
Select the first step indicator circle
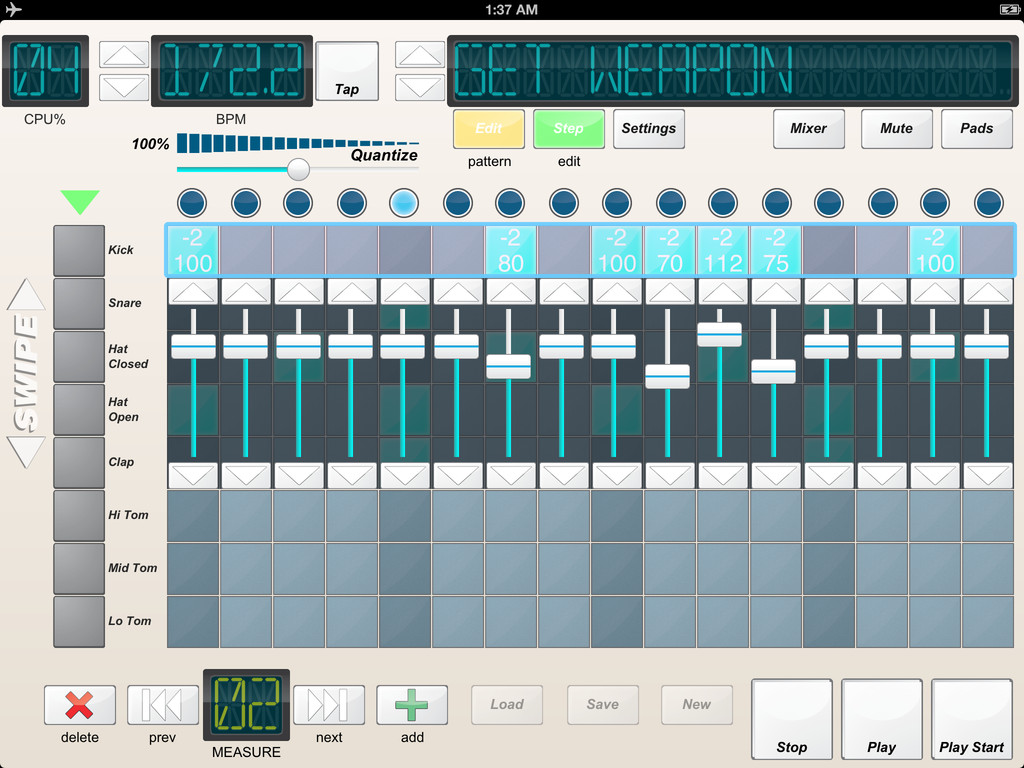click(x=192, y=203)
